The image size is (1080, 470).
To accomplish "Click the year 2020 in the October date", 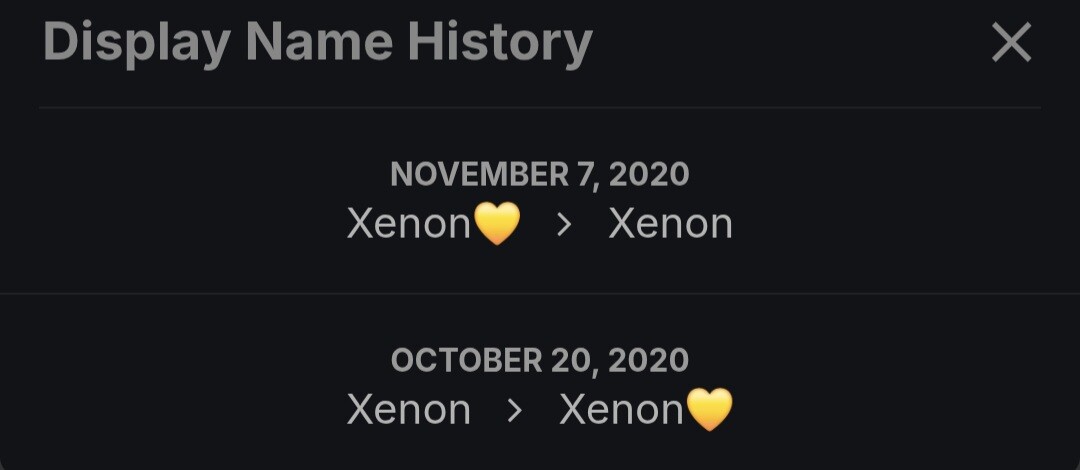I will 648,360.
